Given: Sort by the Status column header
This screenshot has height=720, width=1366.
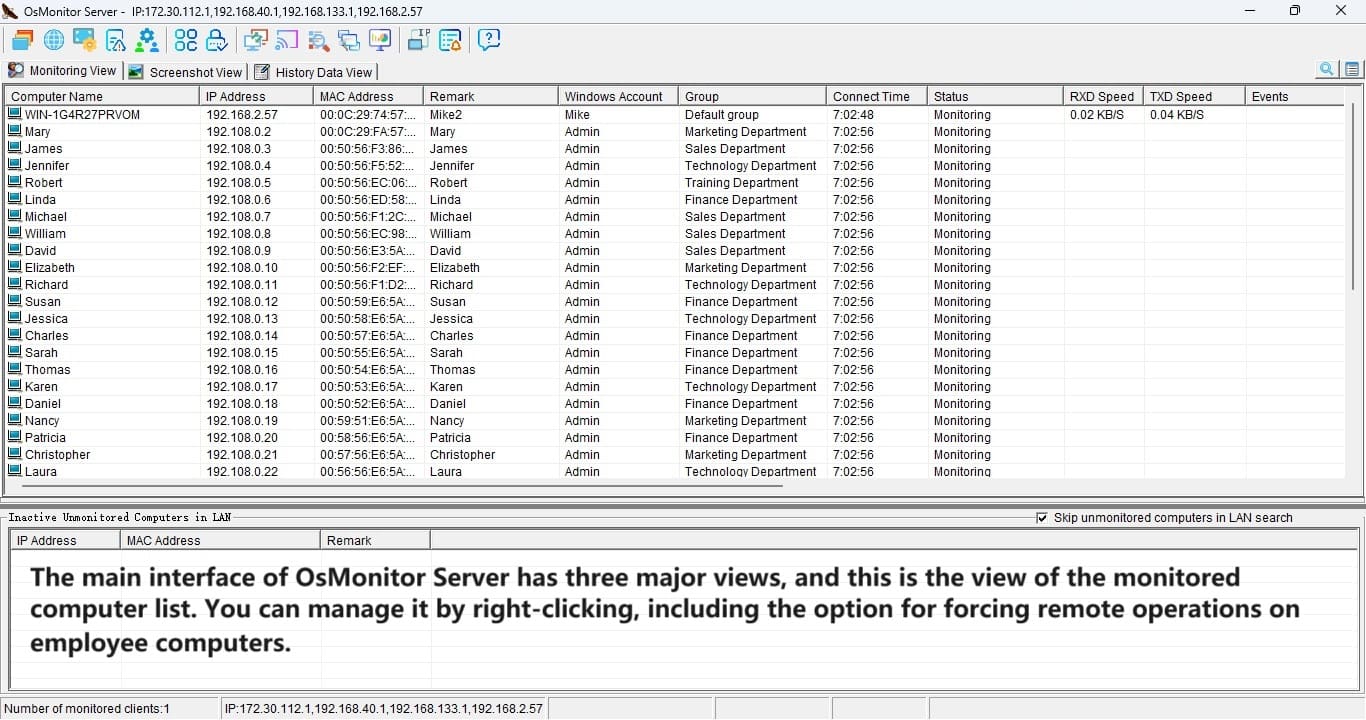Looking at the screenshot, I should [995, 96].
